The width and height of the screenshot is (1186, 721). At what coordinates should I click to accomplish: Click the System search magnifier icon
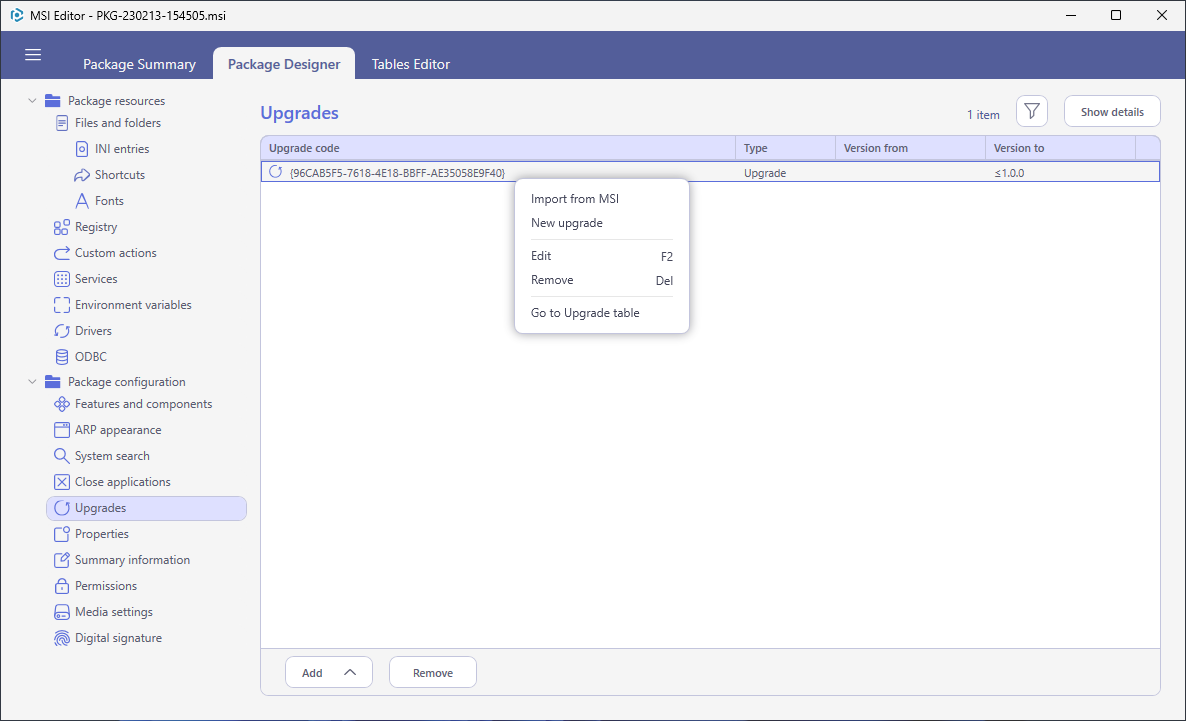pyautogui.click(x=62, y=455)
